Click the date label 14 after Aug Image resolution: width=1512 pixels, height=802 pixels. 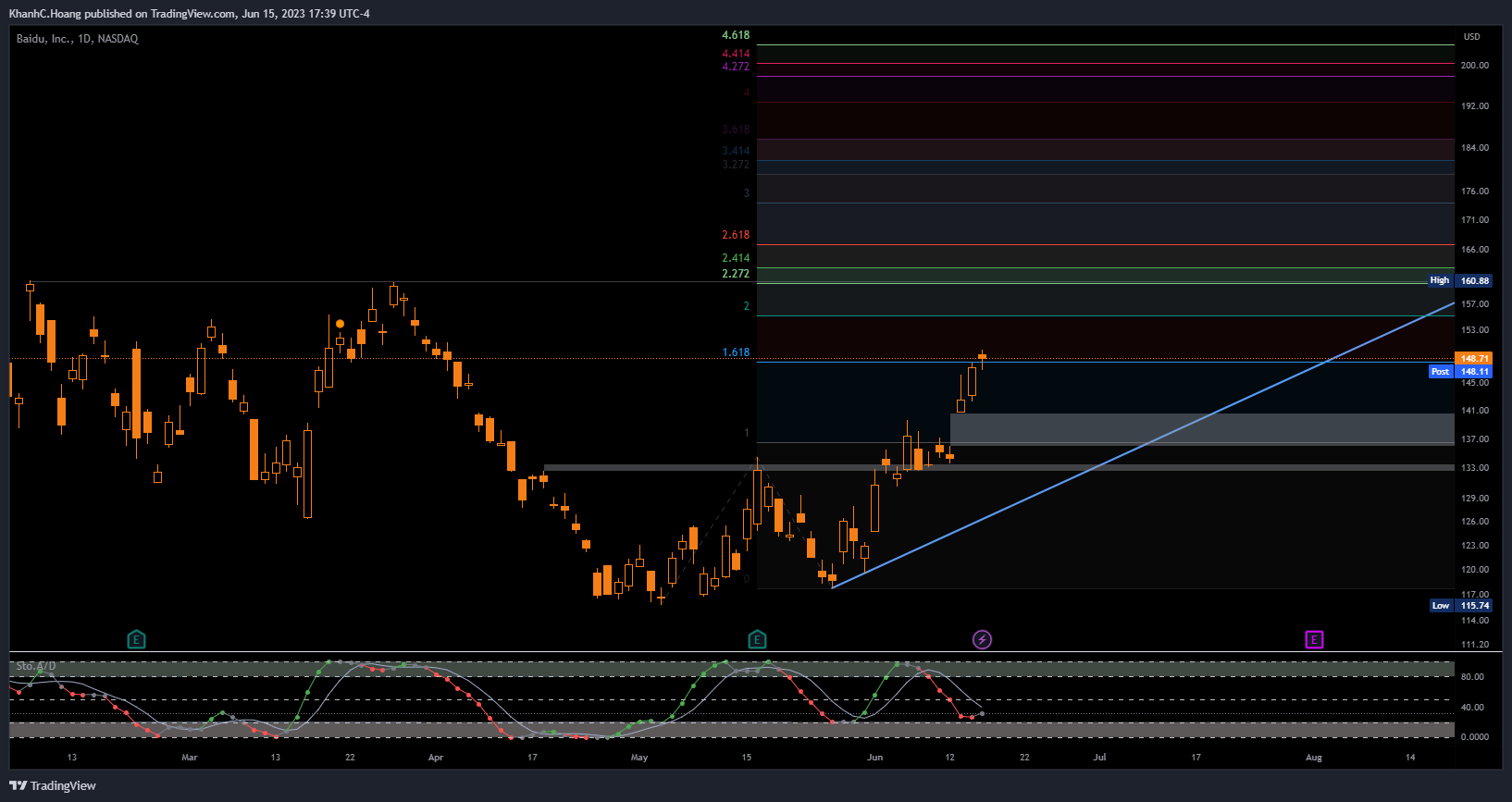click(1410, 758)
